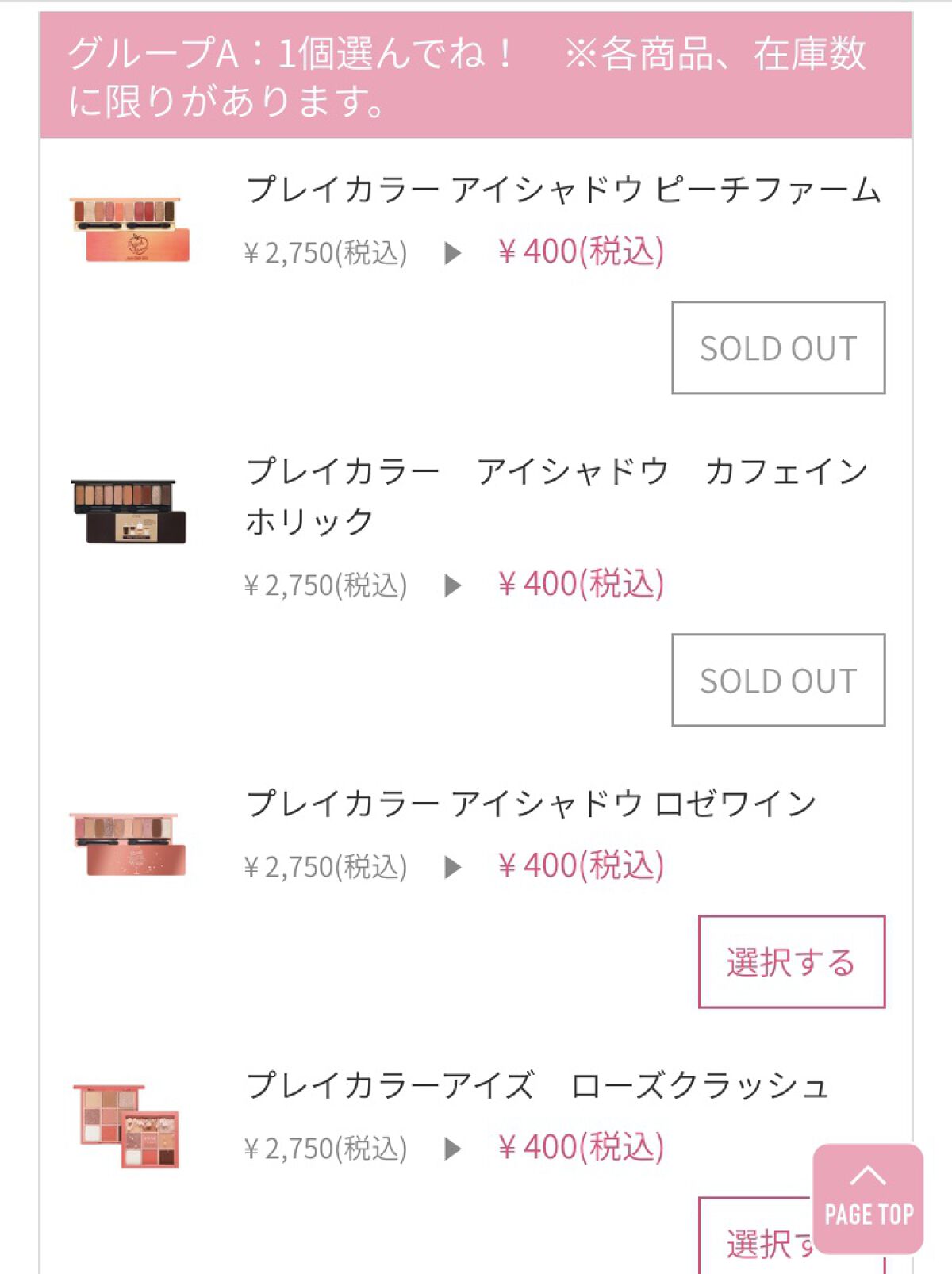Open プレイカラー アイシャドウ ピーチファーム product title
Viewport: 952px width, 1274px height.
click(563, 190)
